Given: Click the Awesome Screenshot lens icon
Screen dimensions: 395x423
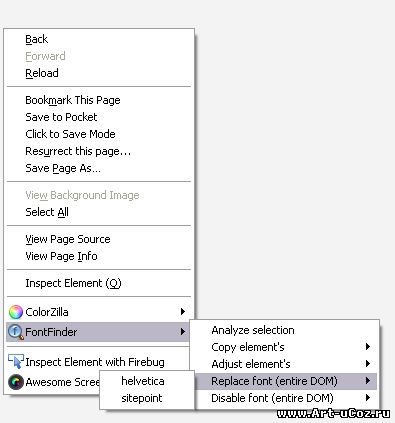Looking at the screenshot, I should pyautogui.click(x=16, y=382).
